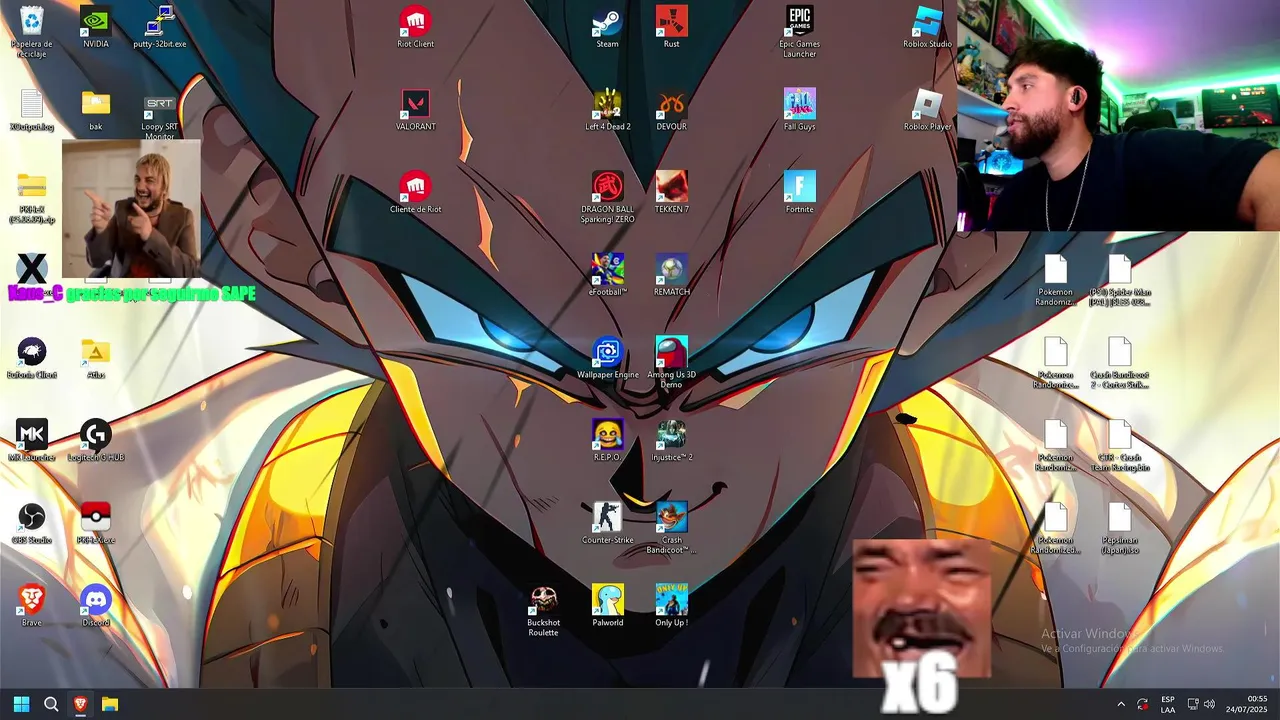Image resolution: width=1280 pixels, height=720 pixels.
Task: Show hidden system tray icons
Action: point(1120,705)
